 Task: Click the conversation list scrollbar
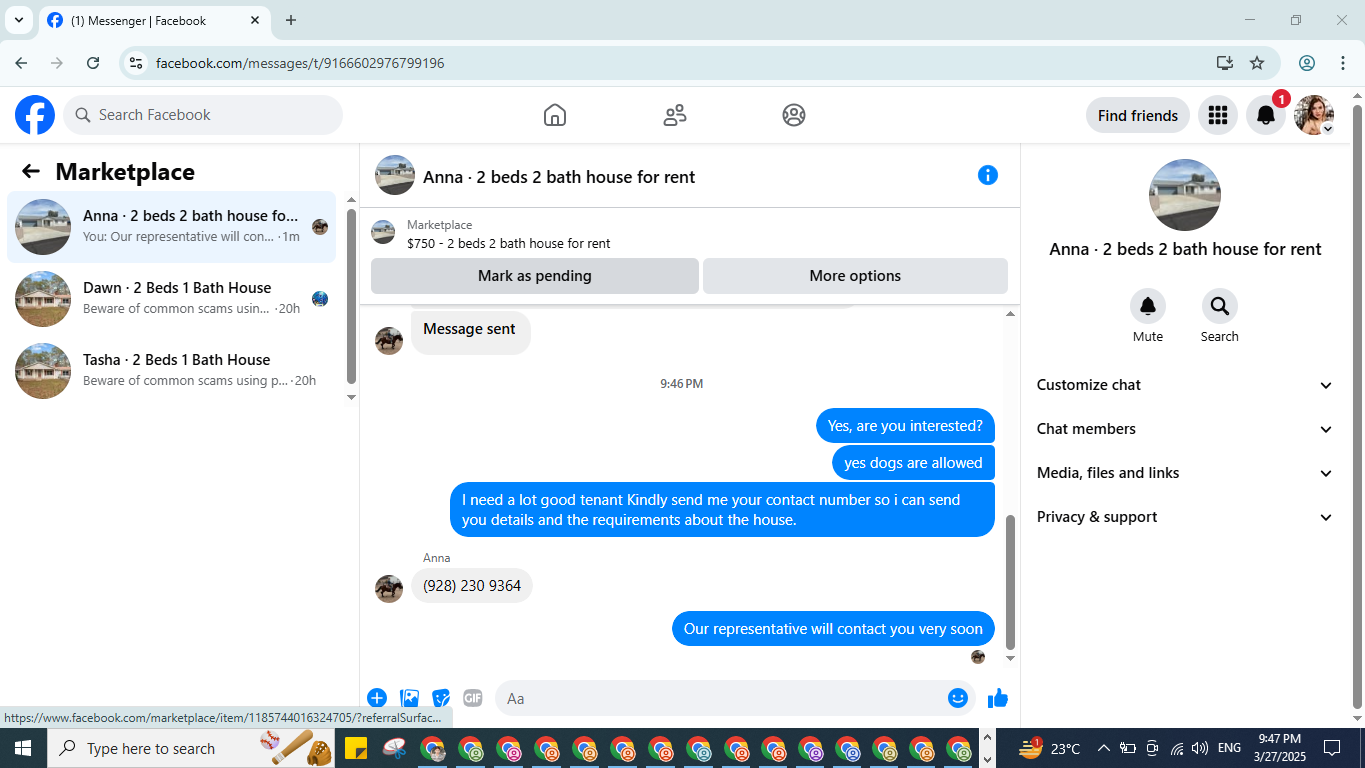(x=351, y=296)
